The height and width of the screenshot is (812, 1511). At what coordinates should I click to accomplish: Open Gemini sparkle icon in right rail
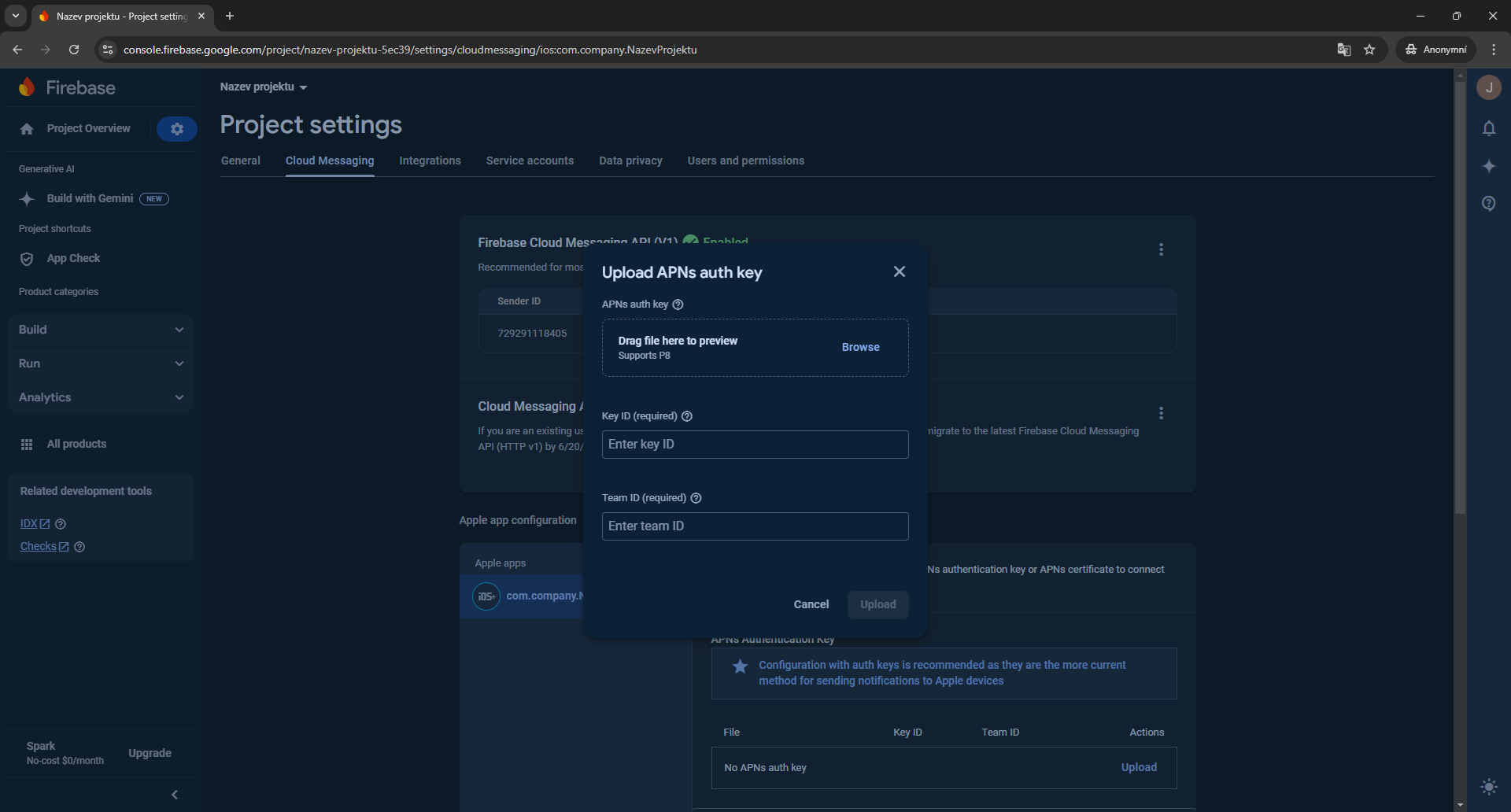pyautogui.click(x=1488, y=166)
